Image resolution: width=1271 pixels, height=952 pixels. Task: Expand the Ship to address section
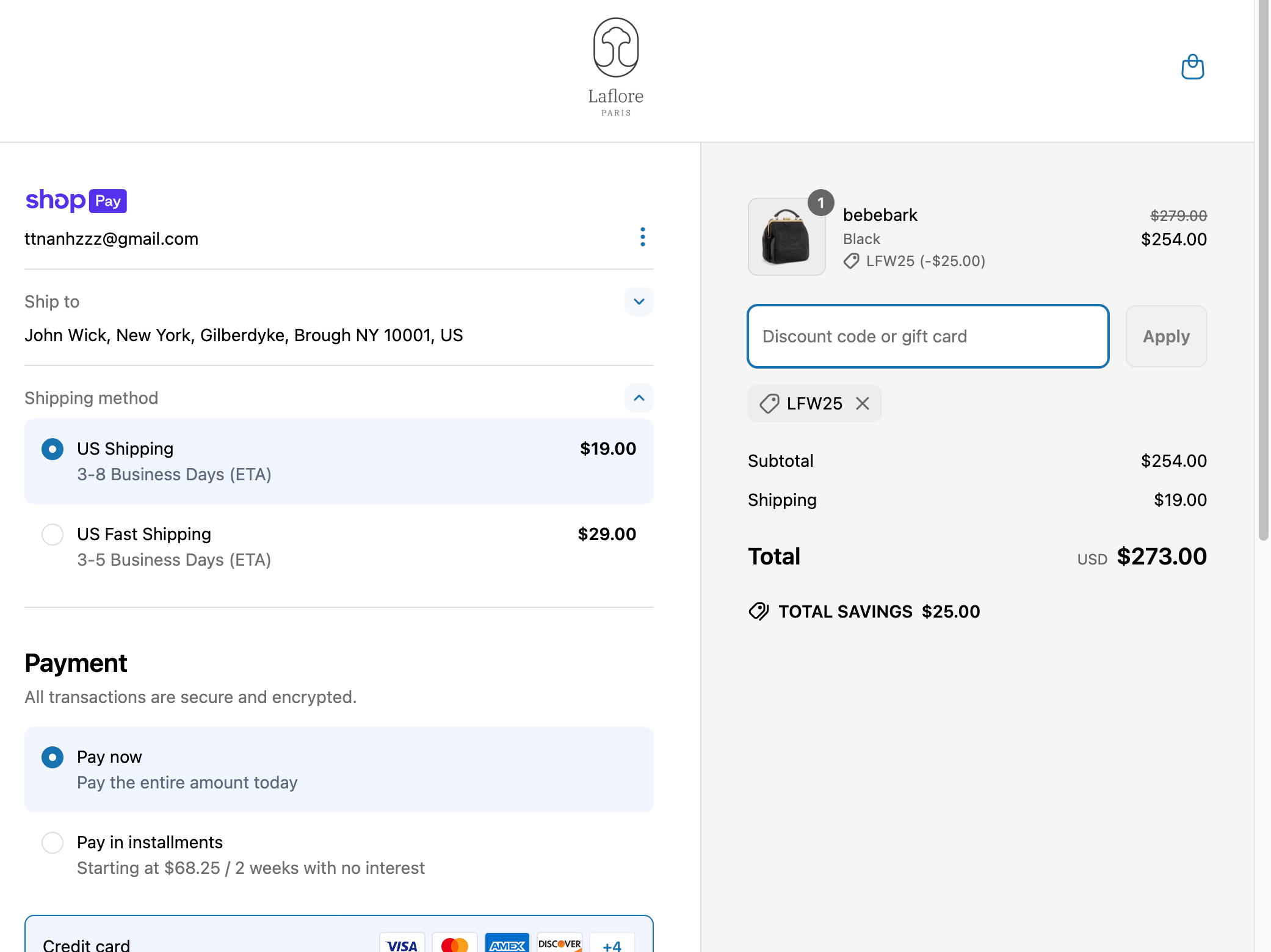pyautogui.click(x=639, y=301)
